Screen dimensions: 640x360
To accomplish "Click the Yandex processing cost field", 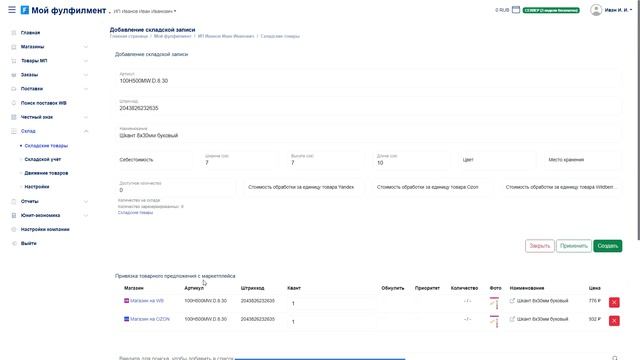I will click(x=303, y=187).
